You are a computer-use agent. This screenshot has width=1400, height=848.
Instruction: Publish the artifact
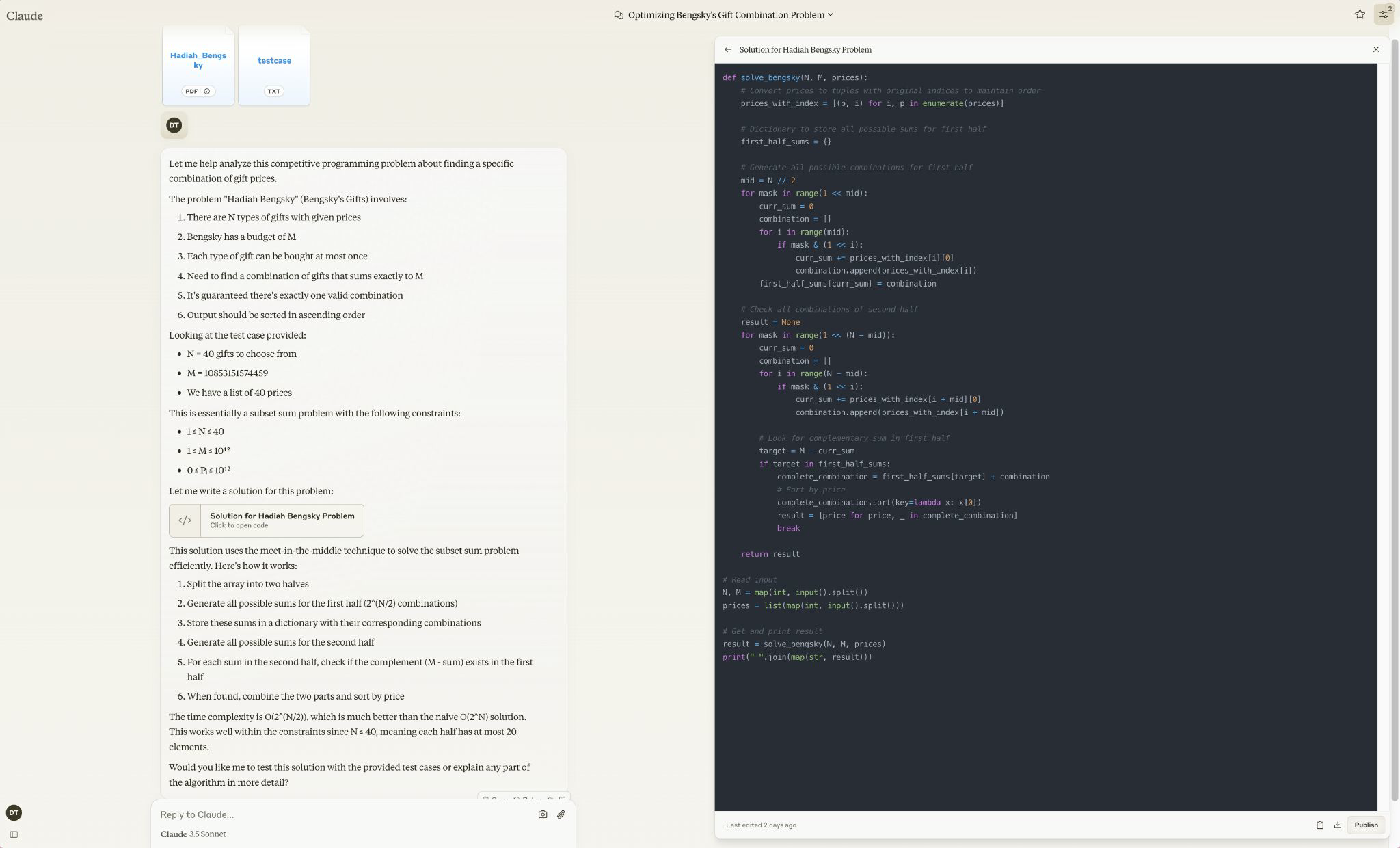coord(1366,825)
